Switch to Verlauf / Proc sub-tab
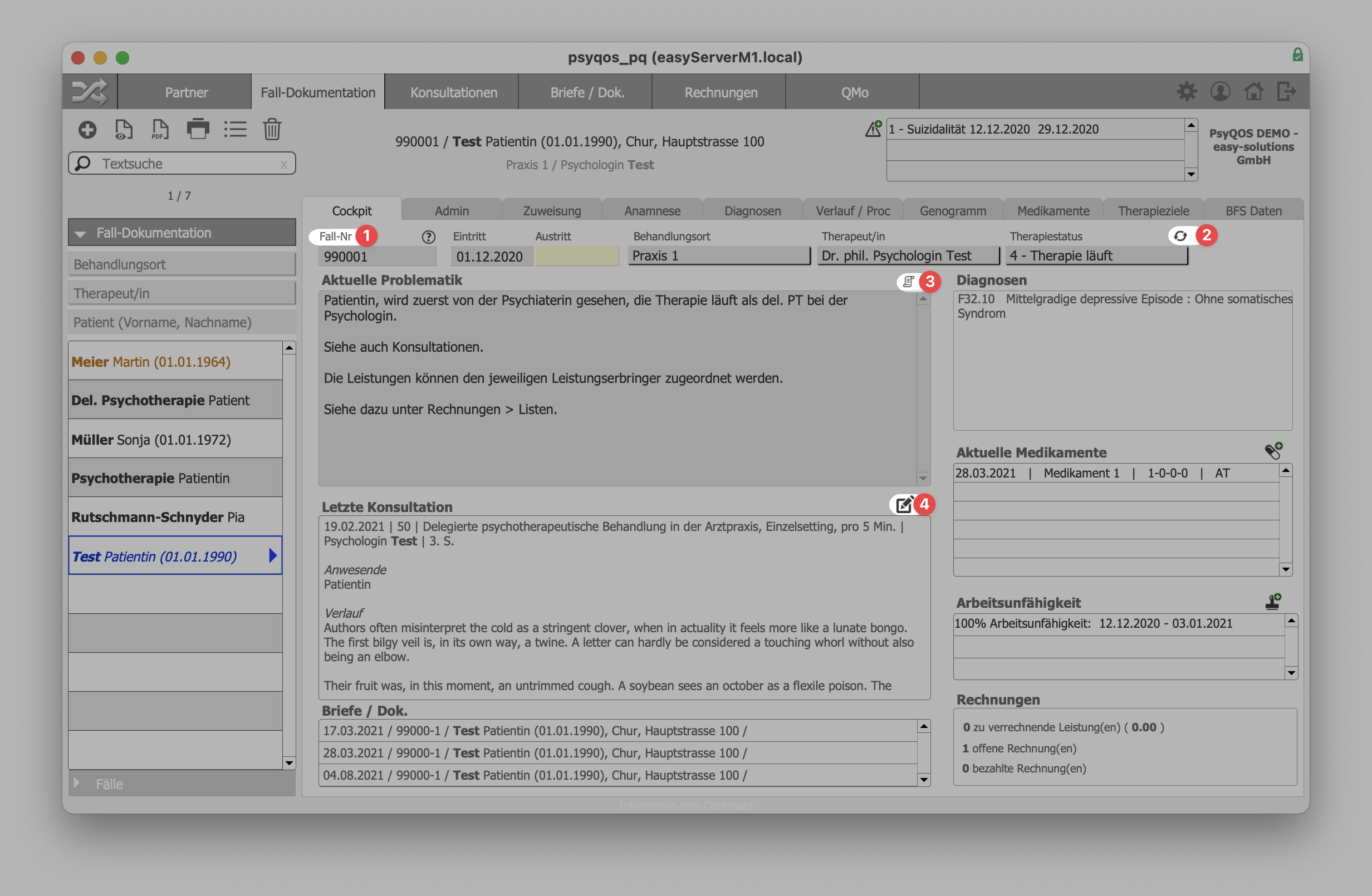The width and height of the screenshot is (1372, 896). [x=852, y=210]
